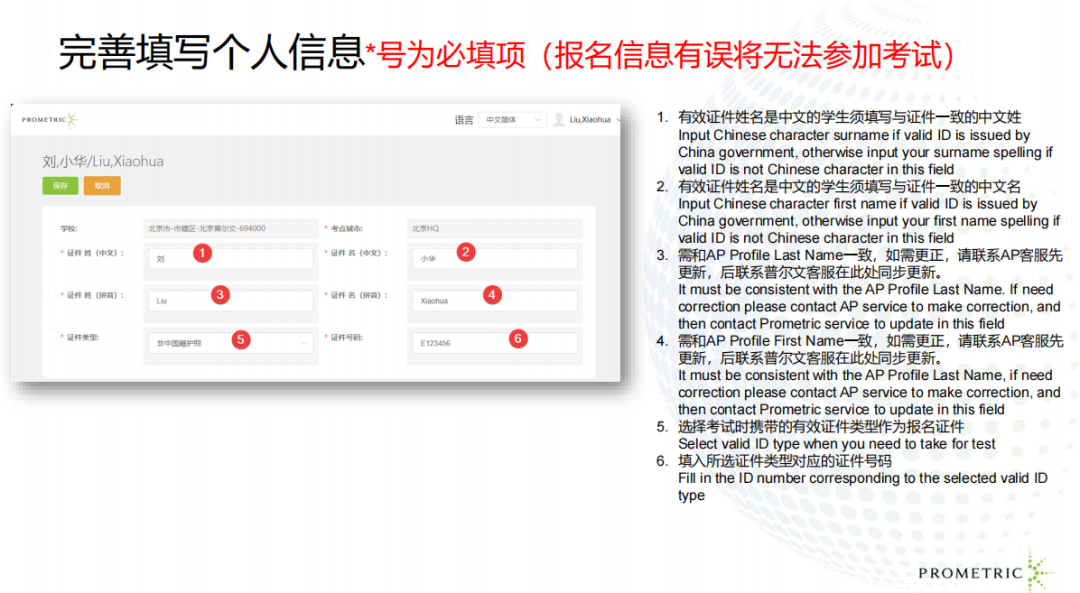Open the 语言 language dropdown
Screen dimensions: 1080x593
511,120
